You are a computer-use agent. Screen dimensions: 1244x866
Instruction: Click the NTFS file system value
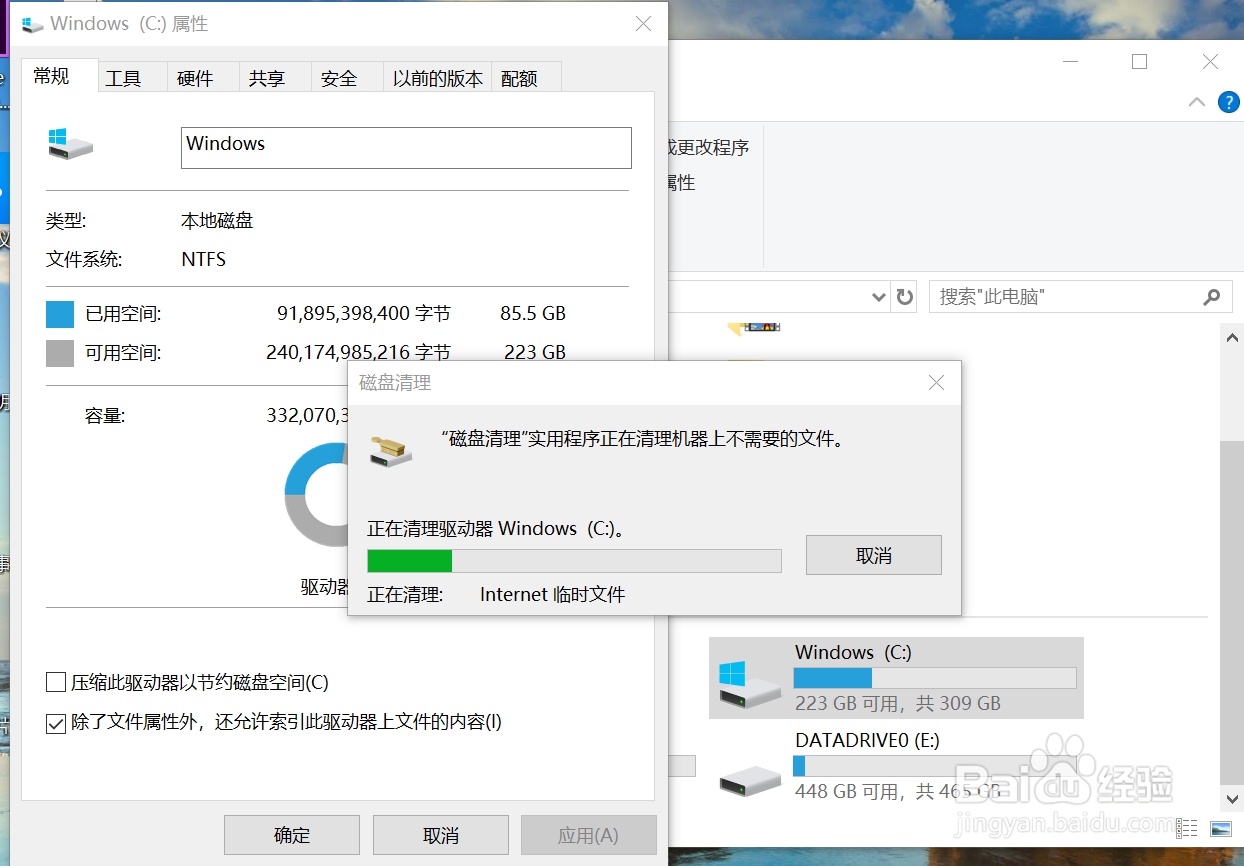[204, 260]
